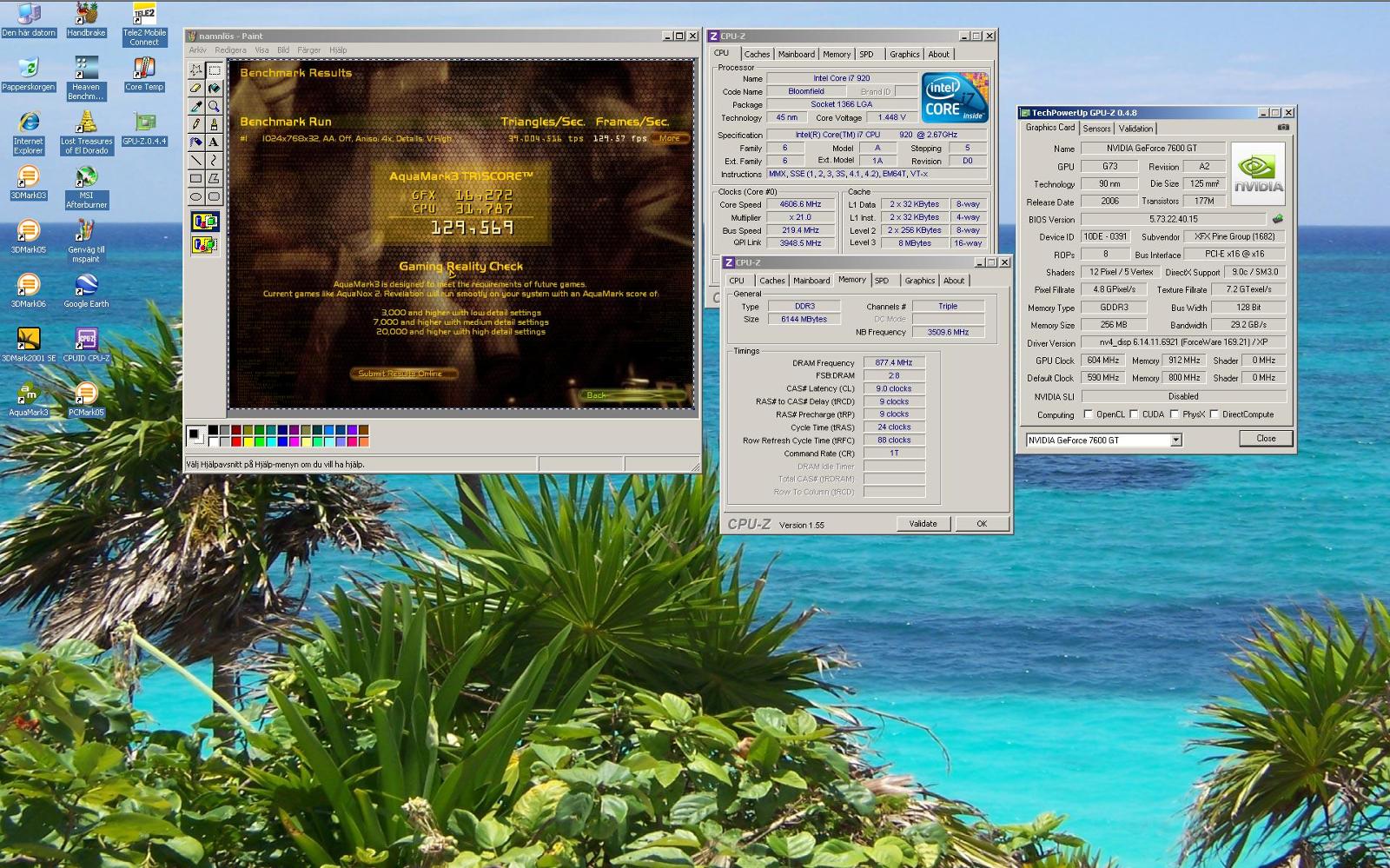The height and width of the screenshot is (868, 1390).
Task: Open the Core Temp desktop icon
Action: (144, 74)
